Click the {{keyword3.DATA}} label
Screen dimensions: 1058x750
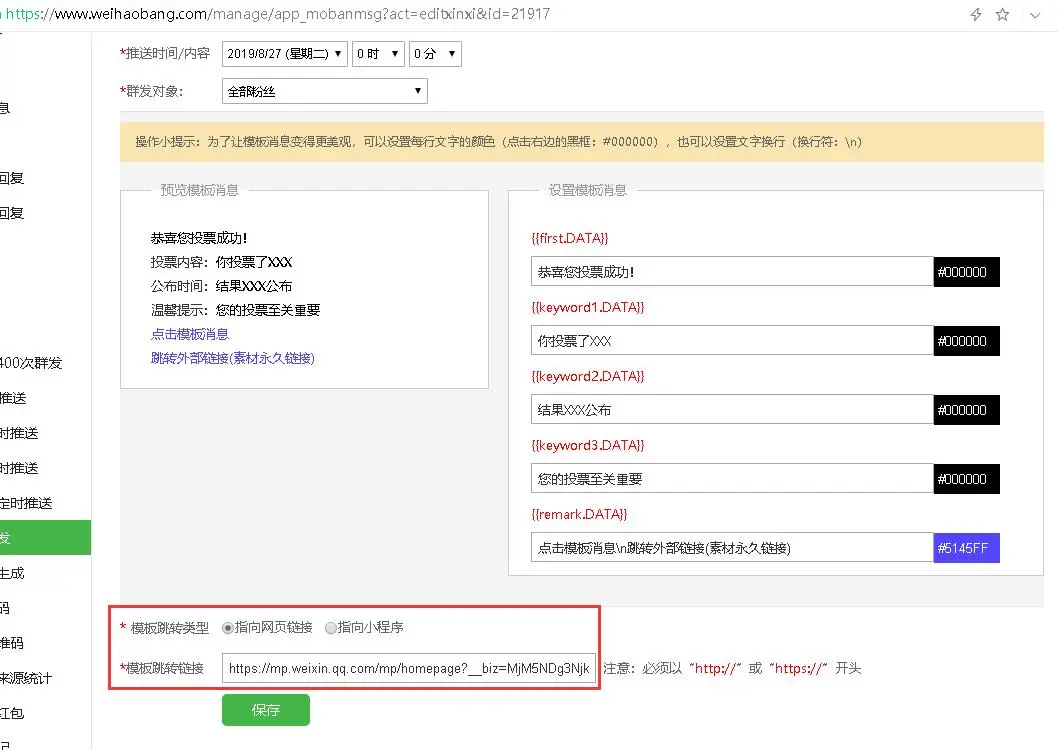(x=588, y=445)
